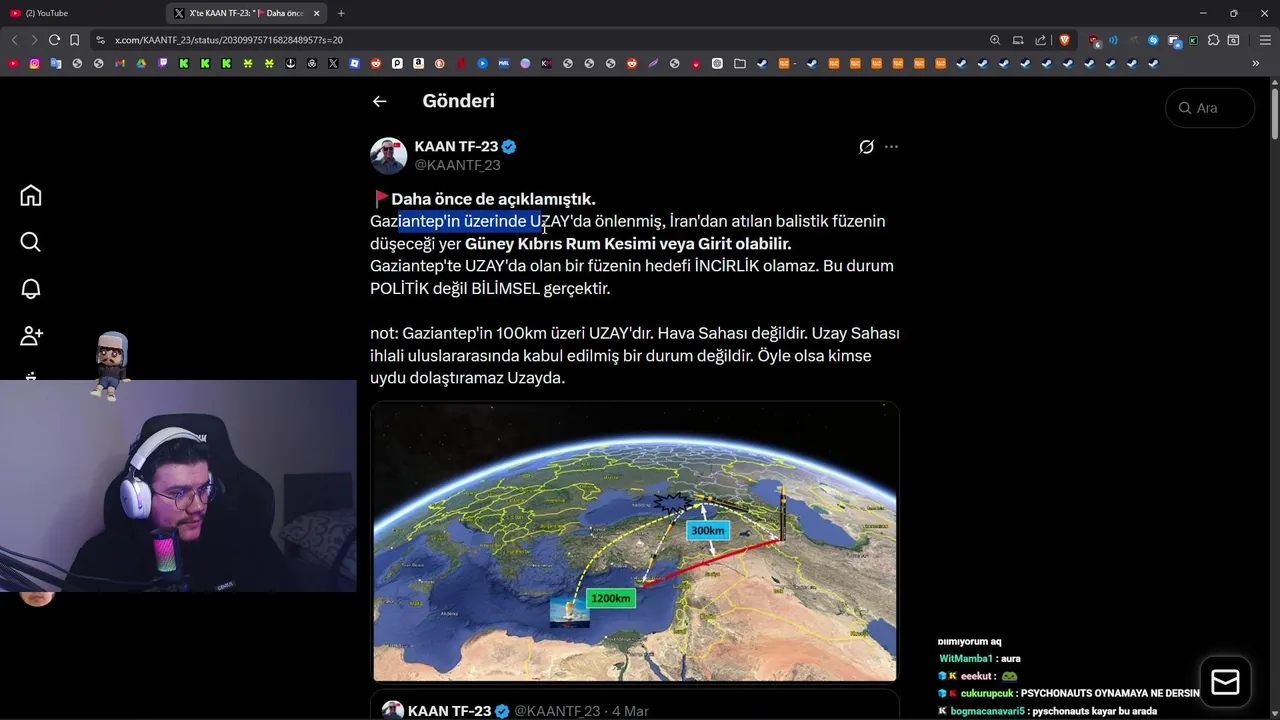Open the post's three-dot more menu
1280x720 pixels.
point(891,147)
